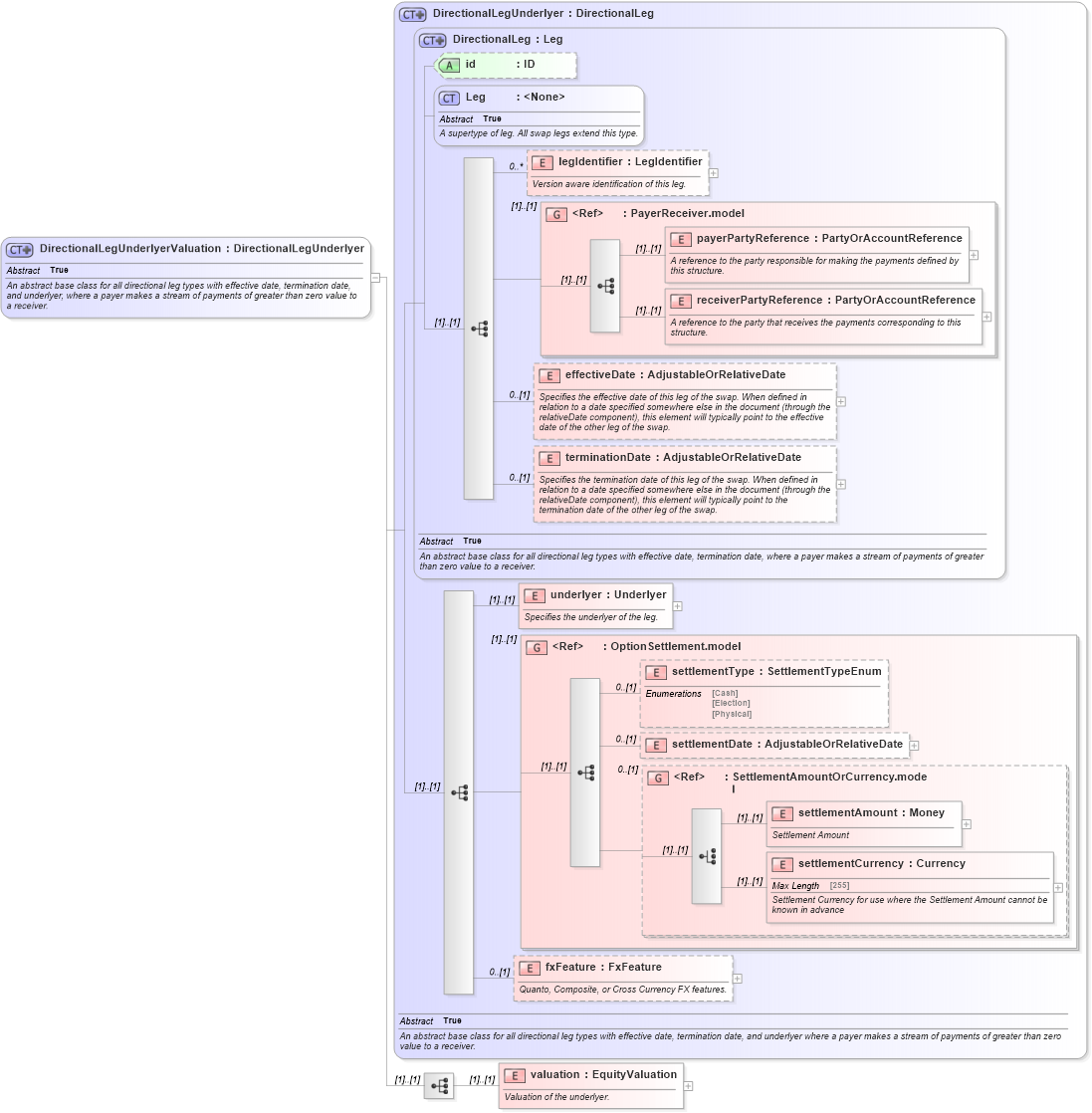Expand the valuation element
The height and width of the screenshot is (1113, 1092).
(x=688, y=1086)
